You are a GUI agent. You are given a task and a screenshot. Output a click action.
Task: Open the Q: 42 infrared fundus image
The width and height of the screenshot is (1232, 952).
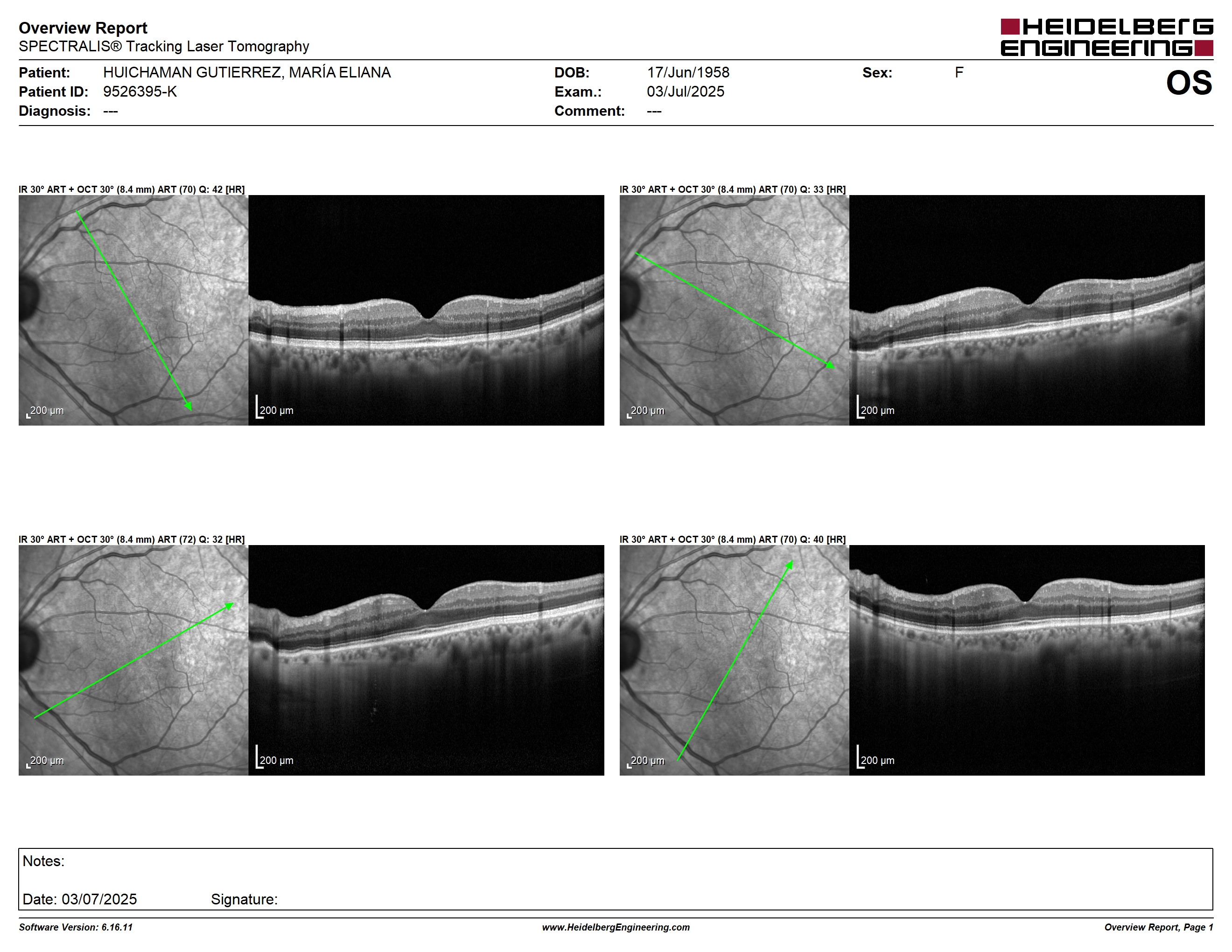(133, 310)
